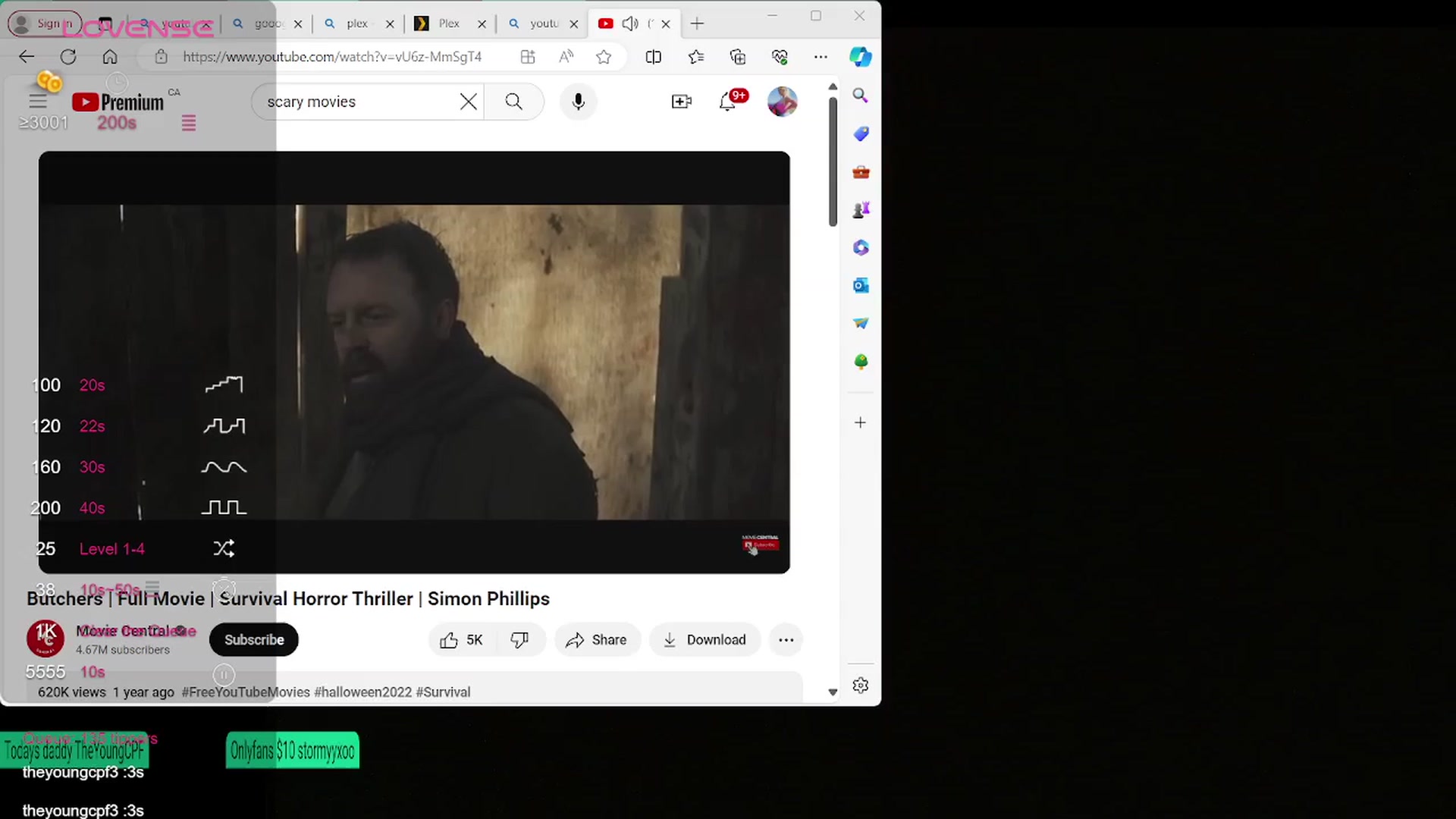The height and width of the screenshot is (819, 1456).
Task: Open YouTube notifications bell
Action: [728, 102]
